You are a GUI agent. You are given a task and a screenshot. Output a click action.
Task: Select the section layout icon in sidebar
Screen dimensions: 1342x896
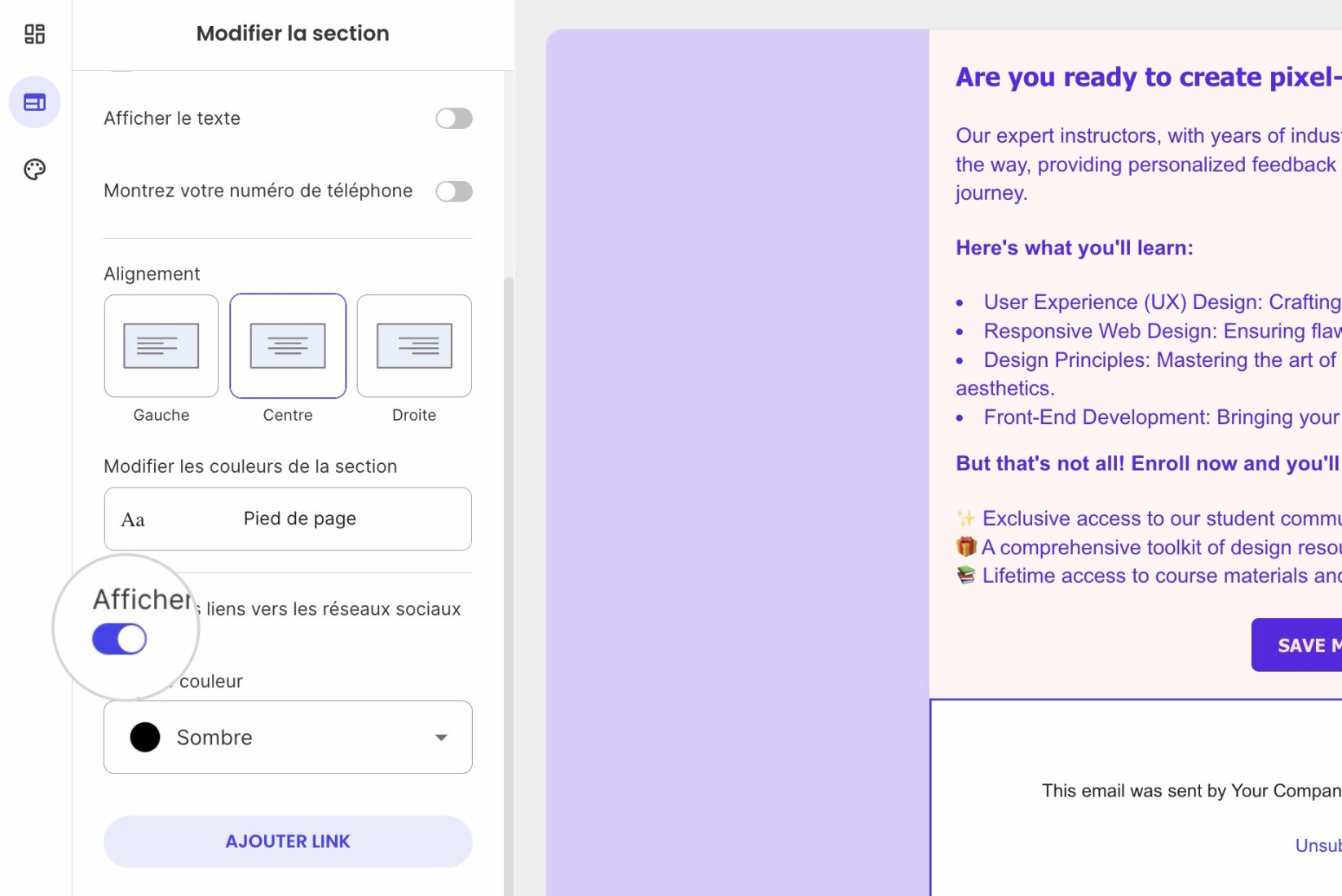point(34,102)
